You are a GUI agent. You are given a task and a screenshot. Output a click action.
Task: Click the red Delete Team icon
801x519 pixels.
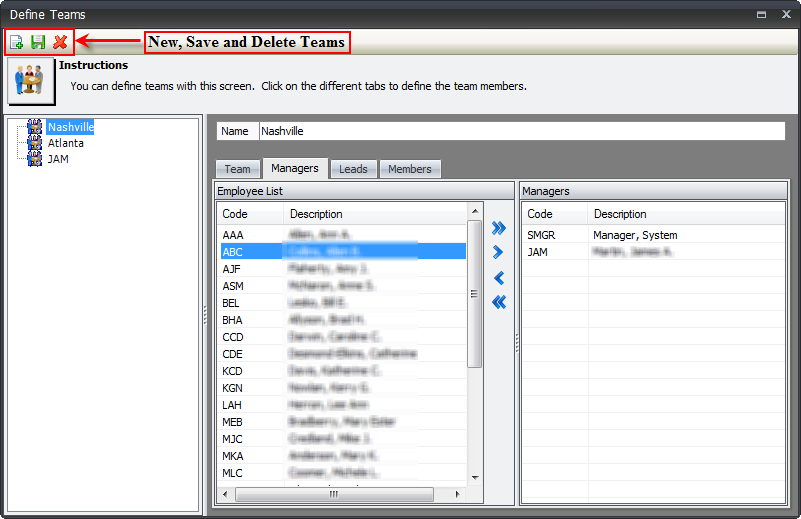pyautogui.click(x=60, y=42)
